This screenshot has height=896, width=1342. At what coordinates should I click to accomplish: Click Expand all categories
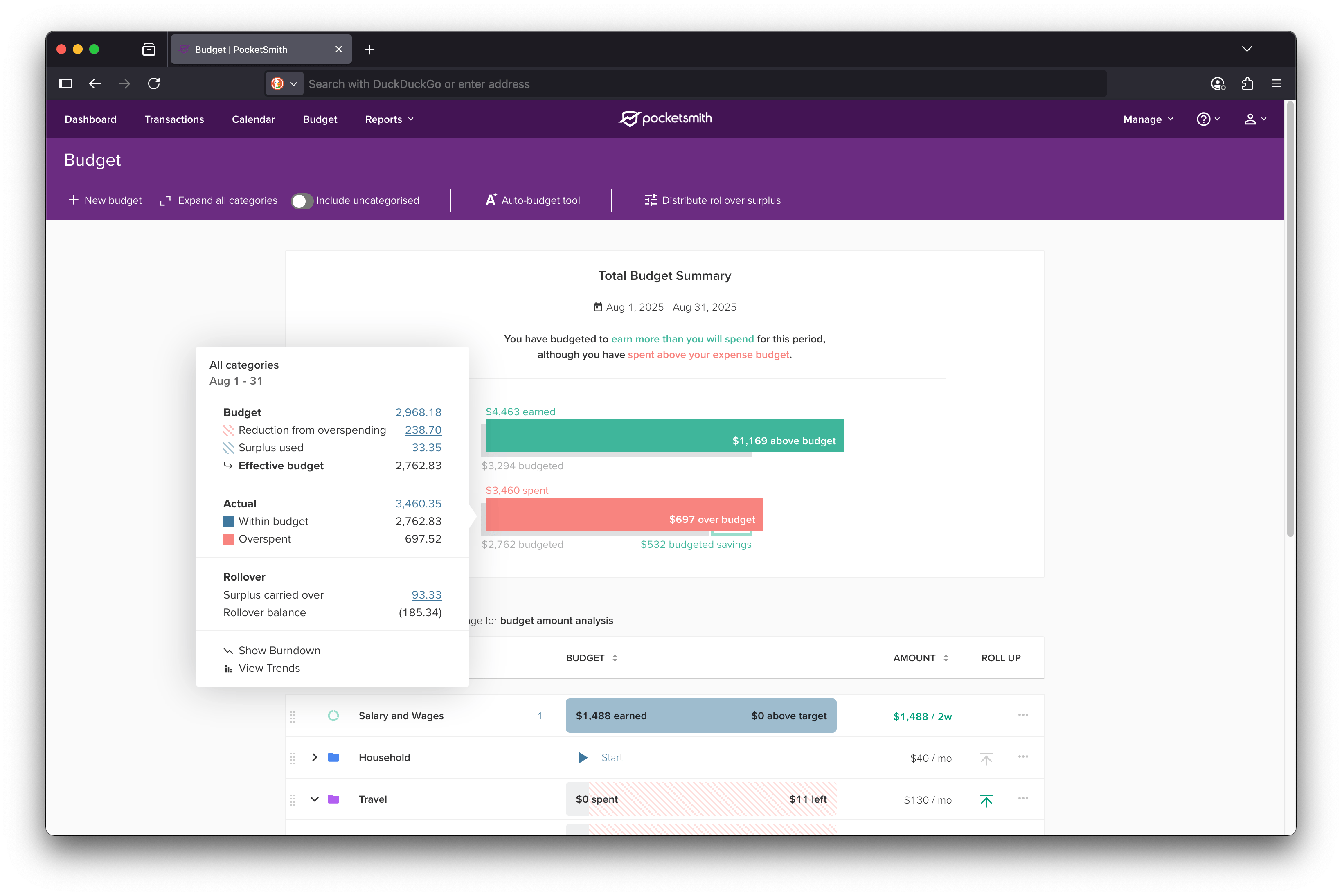(x=218, y=200)
